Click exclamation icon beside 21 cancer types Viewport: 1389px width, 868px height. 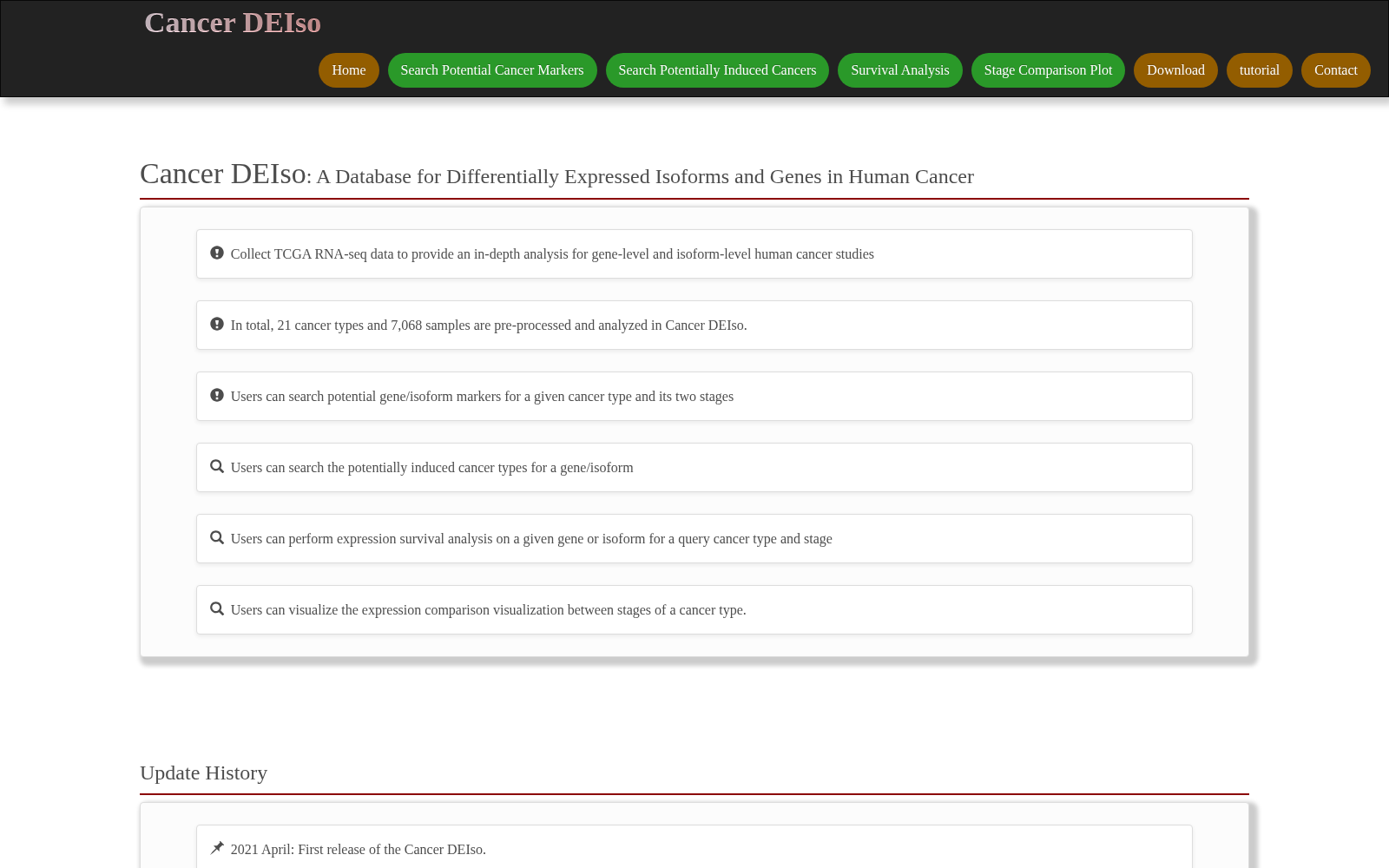tap(217, 324)
